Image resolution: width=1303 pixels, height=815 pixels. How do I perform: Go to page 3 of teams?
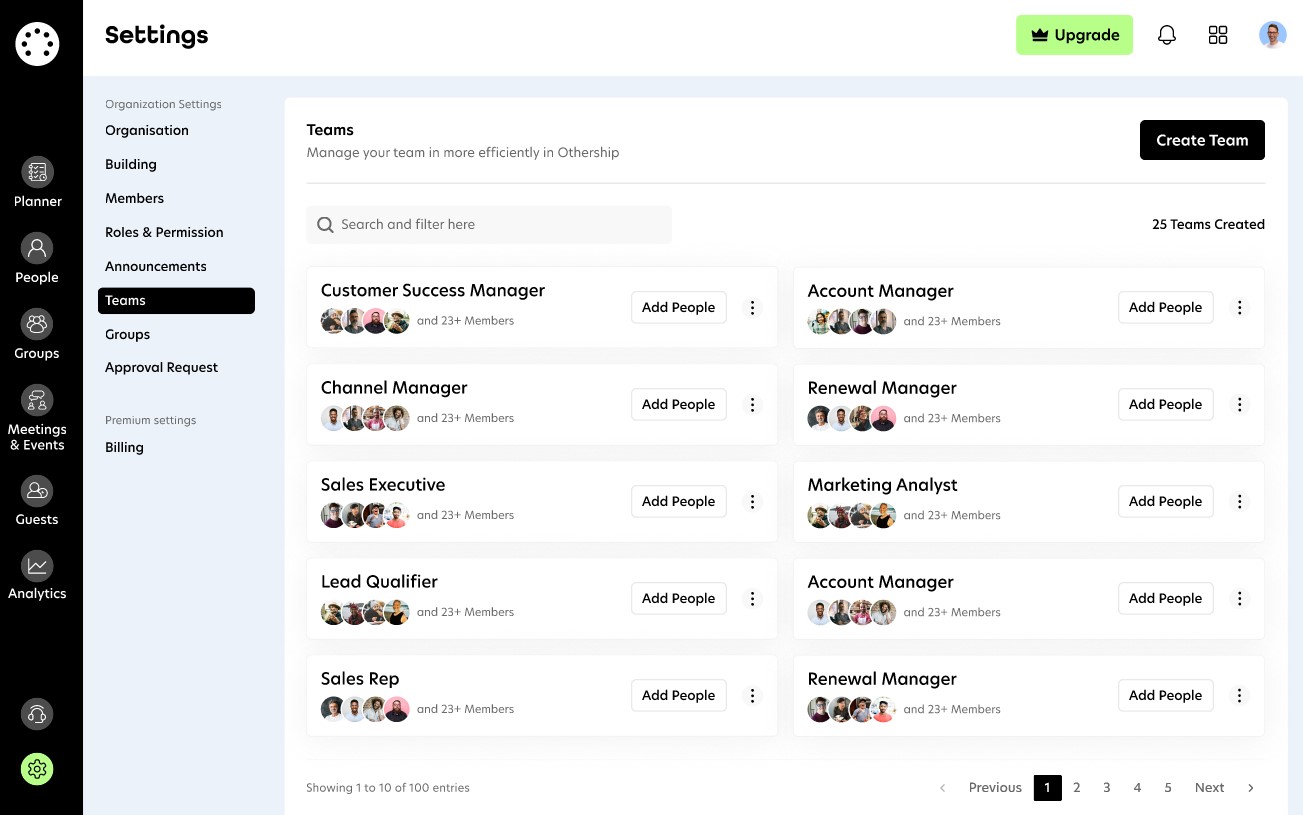click(x=1107, y=787)
